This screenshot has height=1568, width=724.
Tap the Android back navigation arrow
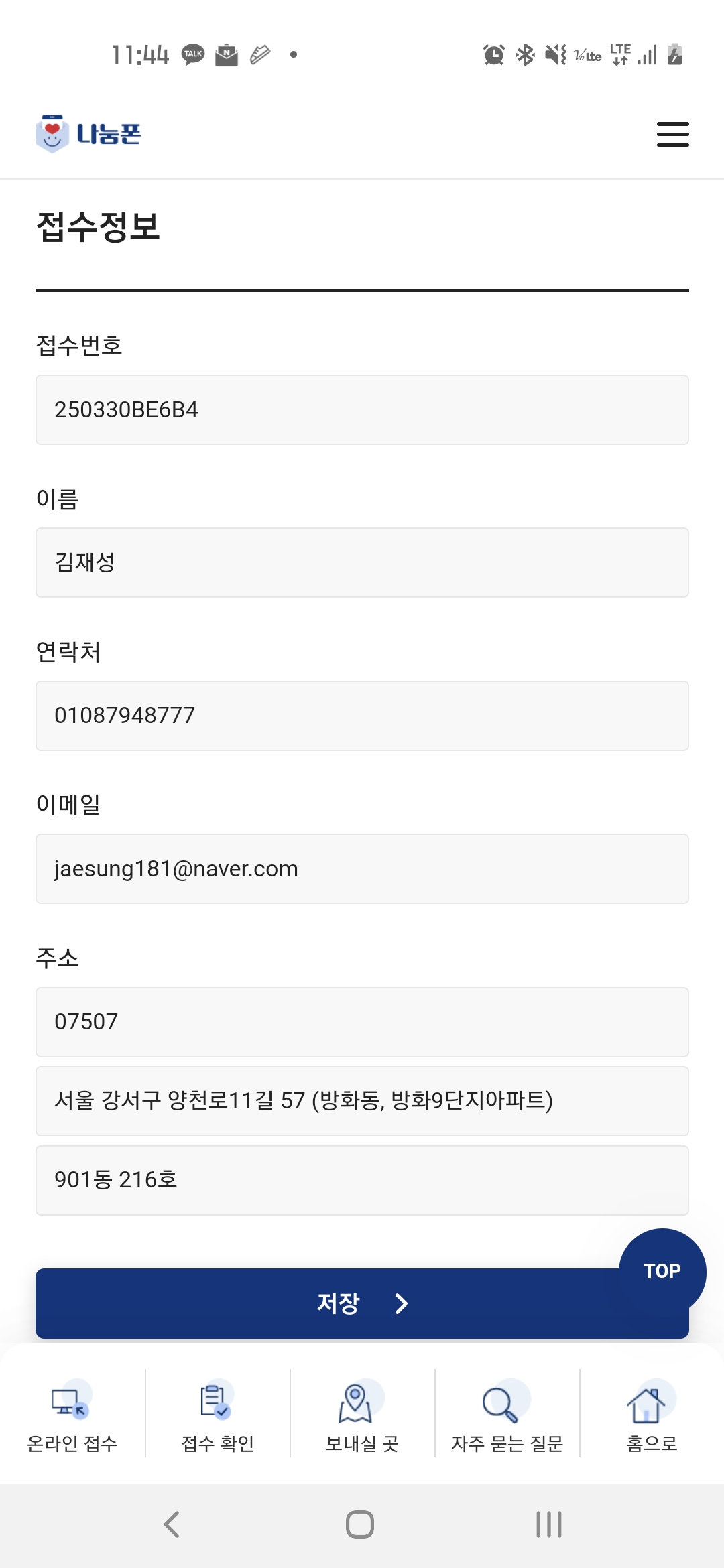172,1524
